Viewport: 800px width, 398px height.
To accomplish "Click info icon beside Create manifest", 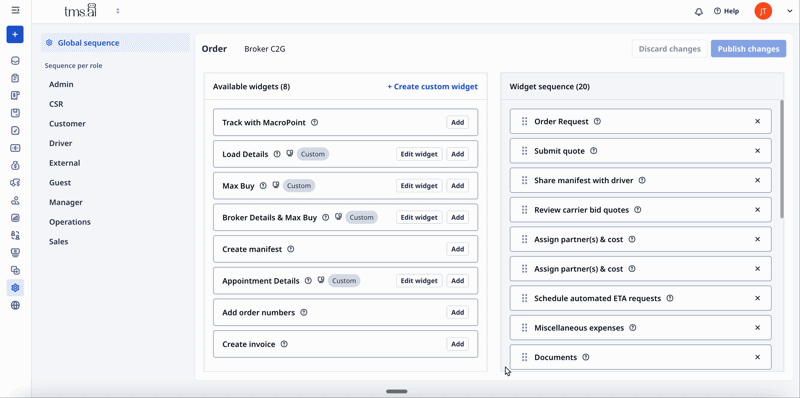I will coord(290,249).
